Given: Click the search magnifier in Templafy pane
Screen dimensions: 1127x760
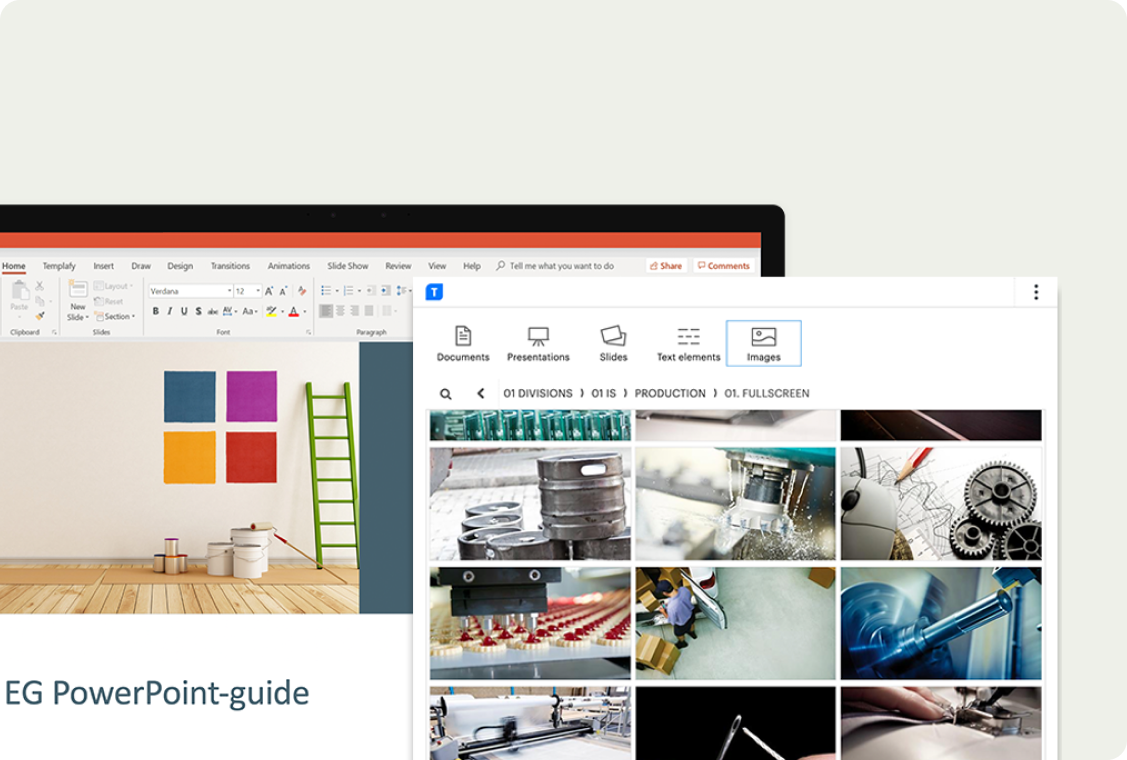Looking at the screenshot, I should [446, 394].
